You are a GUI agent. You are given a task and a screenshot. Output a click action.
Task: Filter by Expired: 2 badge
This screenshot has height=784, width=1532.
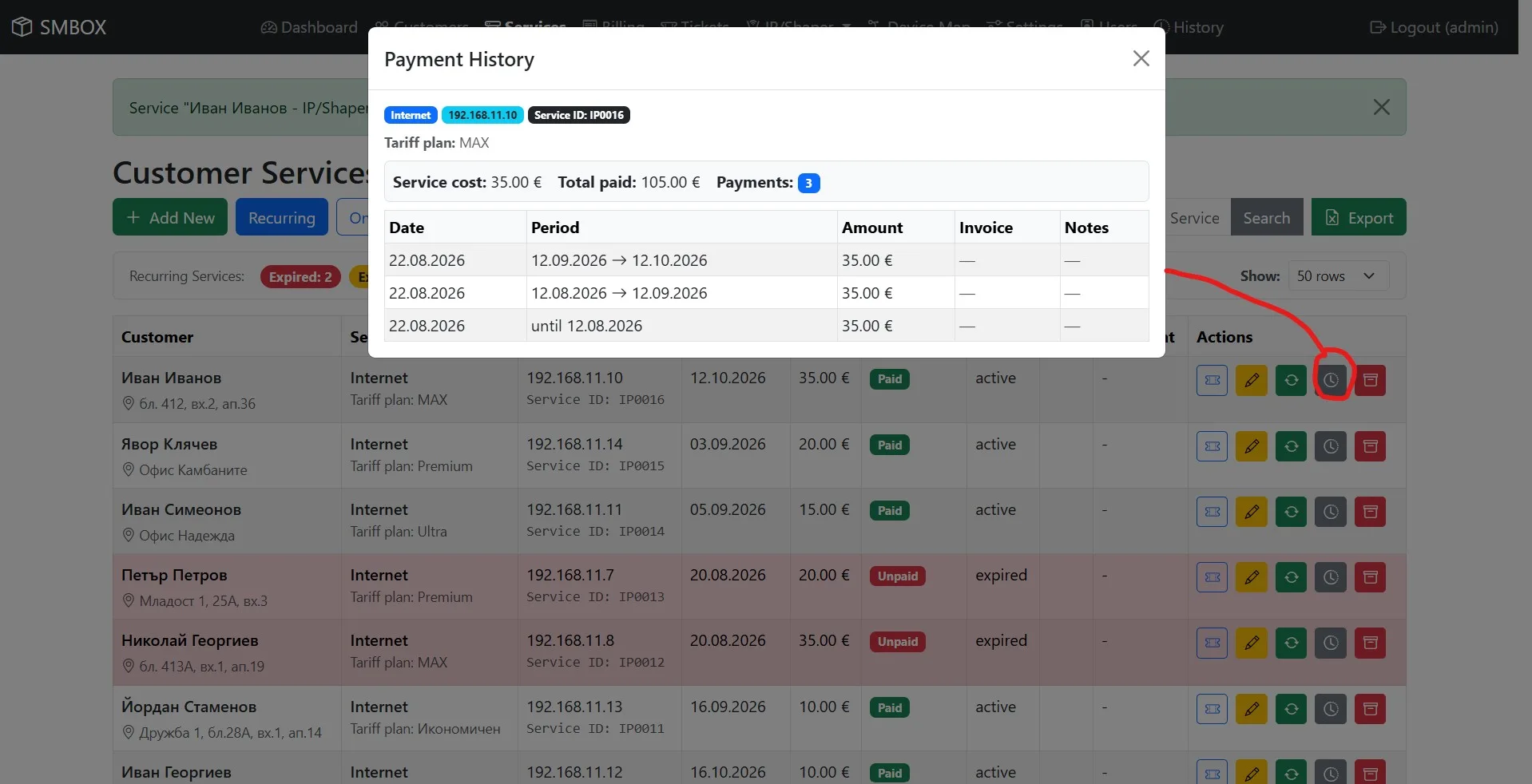click(300, 277)
